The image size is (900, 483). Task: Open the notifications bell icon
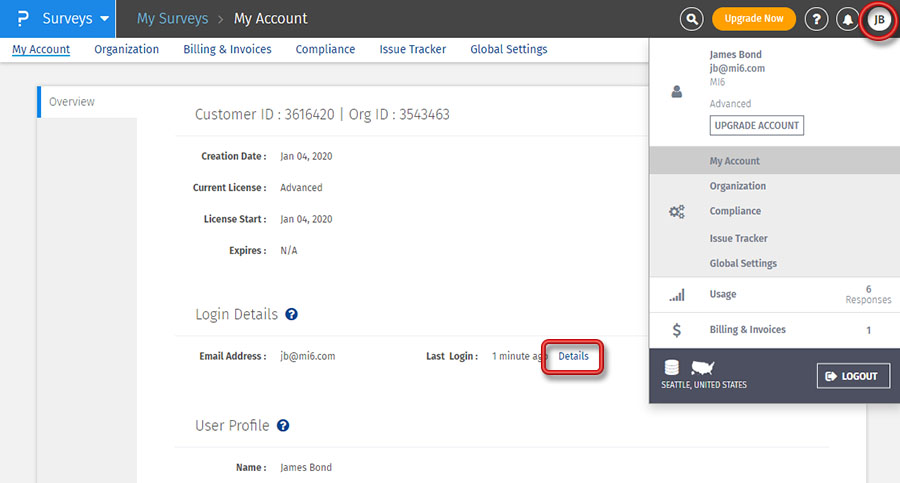tap(848, 19)
